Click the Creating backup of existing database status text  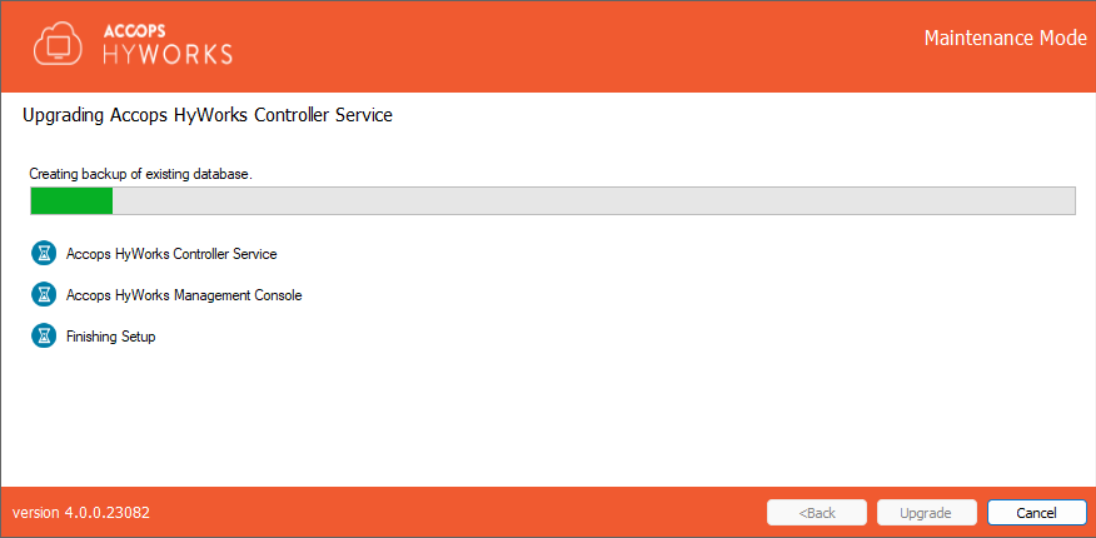tap(140, 174)
